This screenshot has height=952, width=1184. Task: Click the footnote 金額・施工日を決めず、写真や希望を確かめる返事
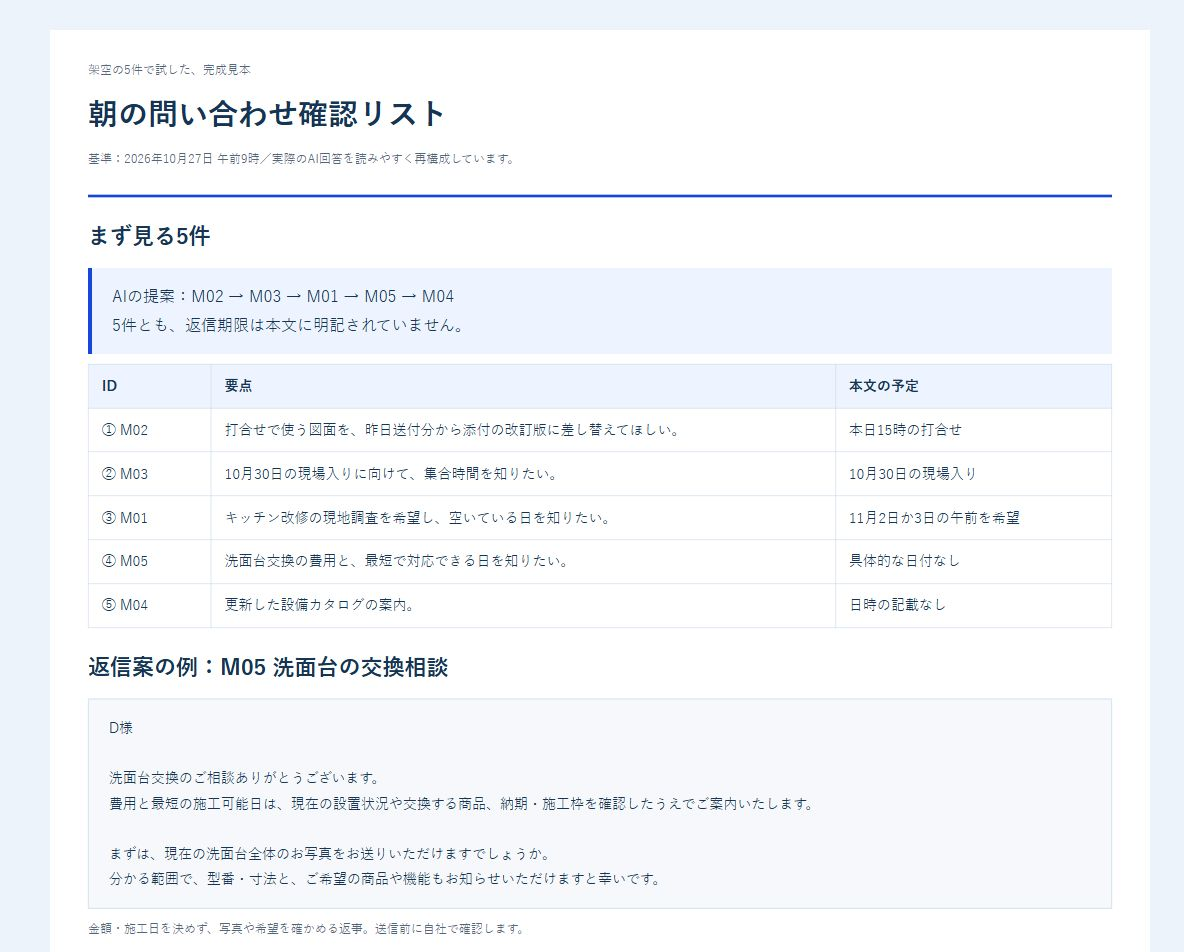[x=307, y=929]
